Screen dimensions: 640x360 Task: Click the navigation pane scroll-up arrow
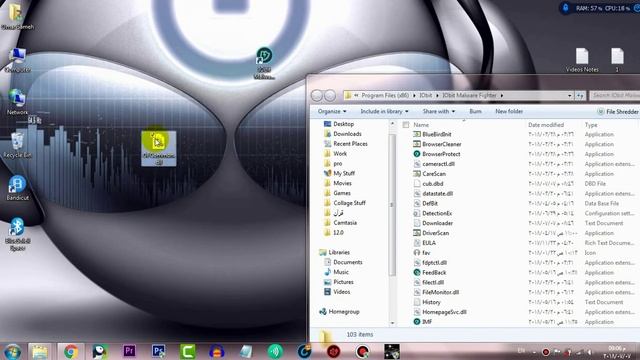pyautogui.click(x=392, y=123)
